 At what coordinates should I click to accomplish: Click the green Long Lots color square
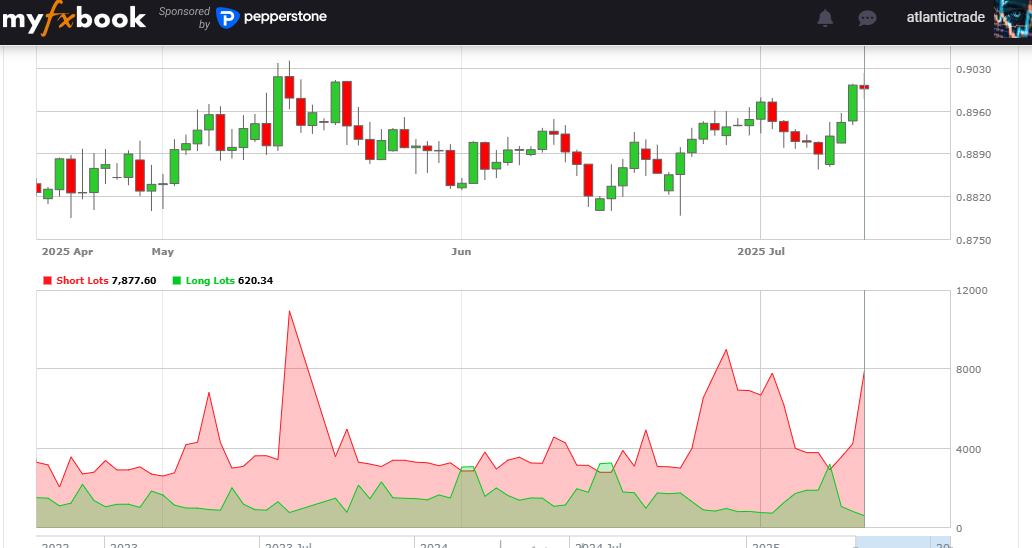(x=176, y=280)
